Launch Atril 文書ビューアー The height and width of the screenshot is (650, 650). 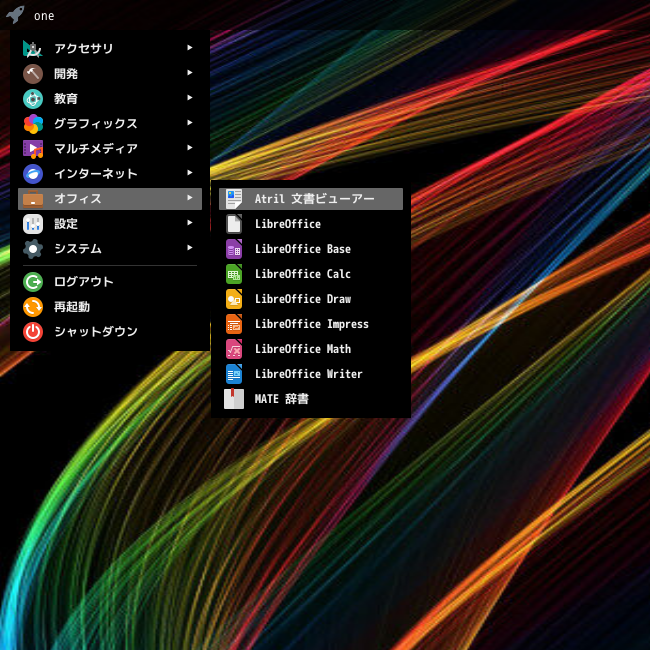coord(311,199)
